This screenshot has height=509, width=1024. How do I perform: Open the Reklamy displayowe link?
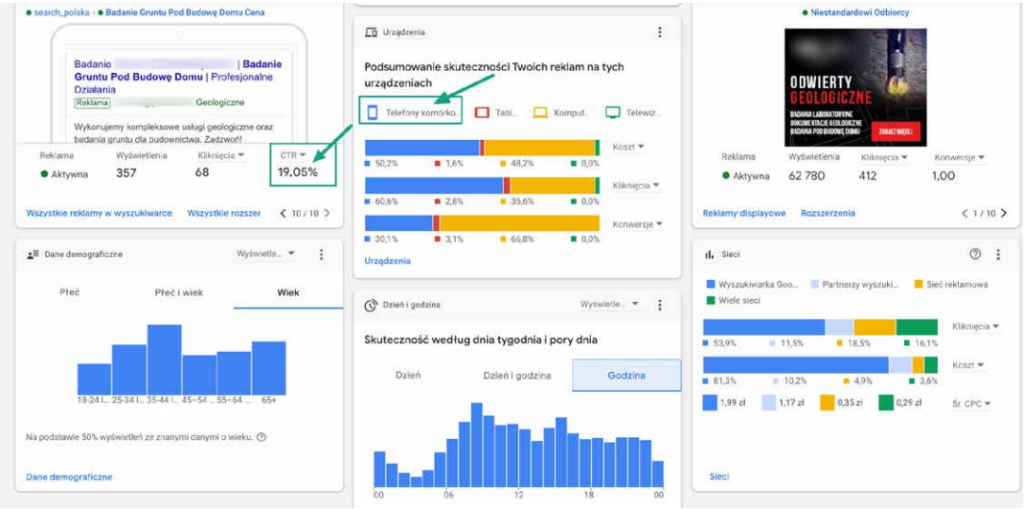click(x=744, y=213)
